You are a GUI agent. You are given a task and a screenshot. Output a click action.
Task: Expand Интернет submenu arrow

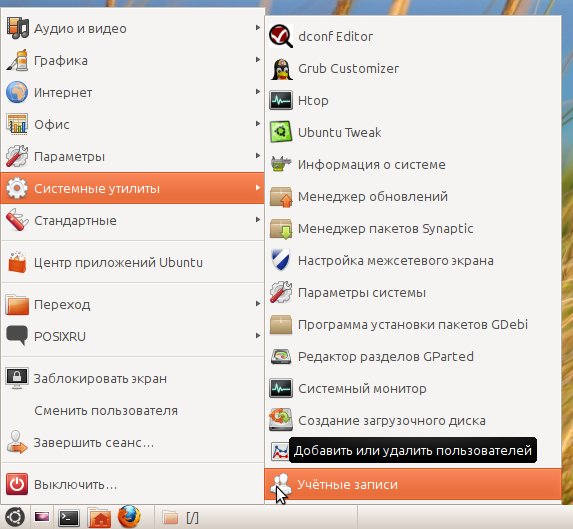point(258,92)
